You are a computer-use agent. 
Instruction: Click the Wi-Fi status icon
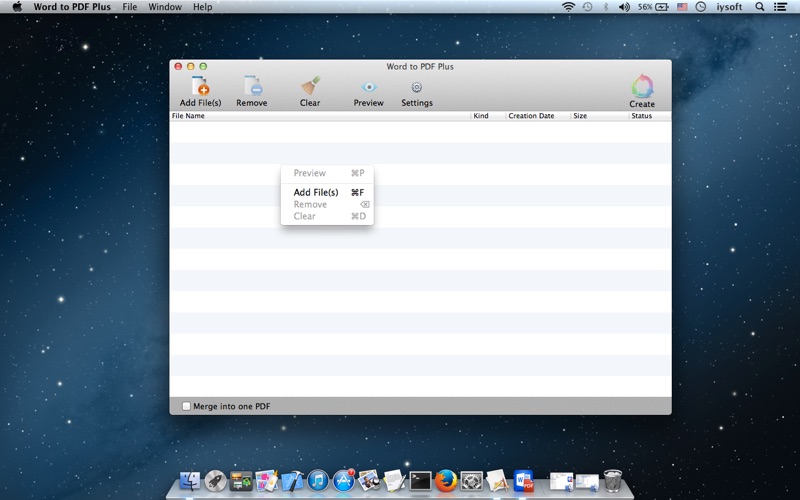click(x=568, y=7)
